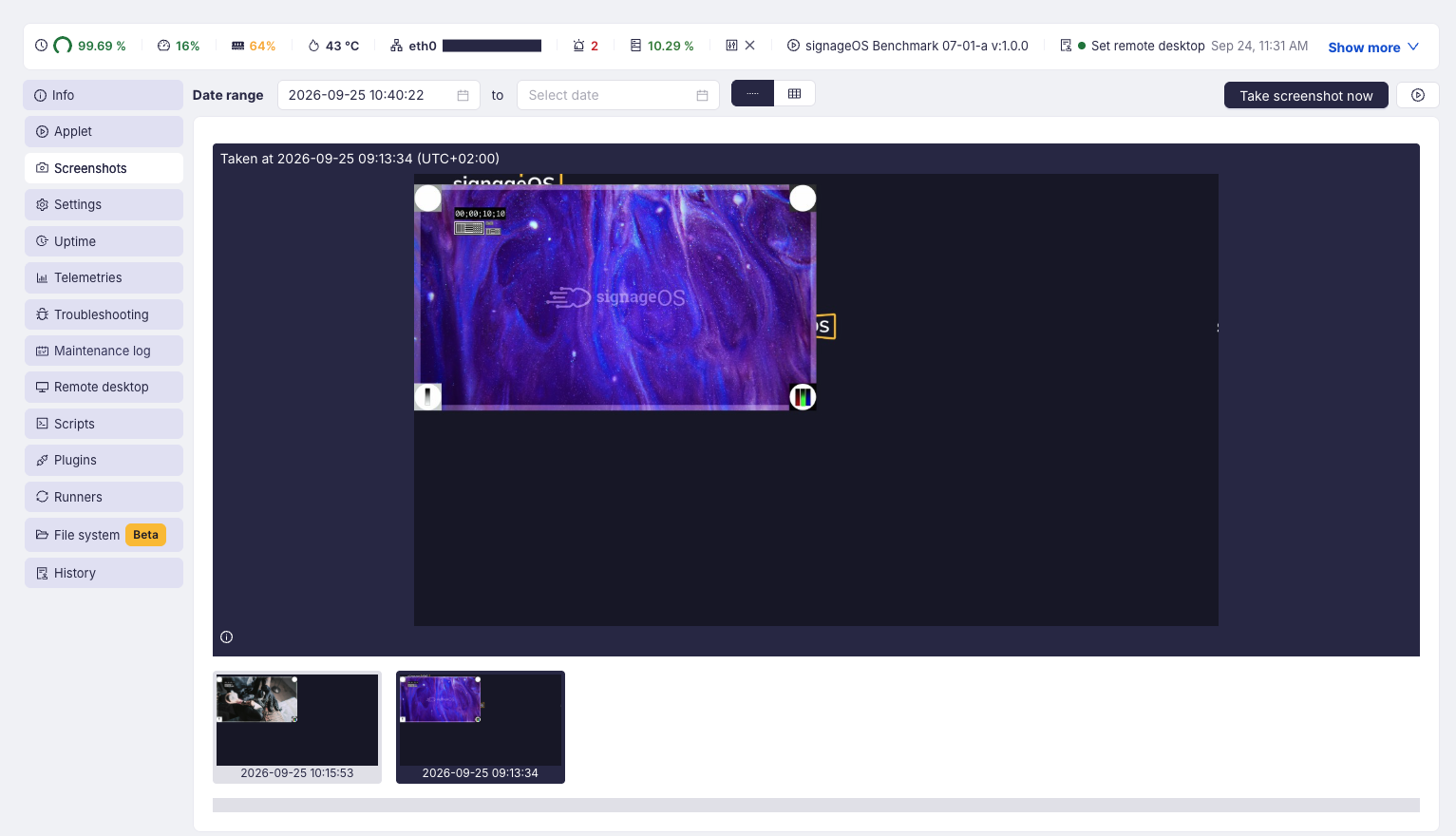Image resolution: width=1456 pixels, height=836 pixels.
Task: Click the horizontal scrollbar below the thumbnails
Action: pyautogui.click(x=816, y=805)
